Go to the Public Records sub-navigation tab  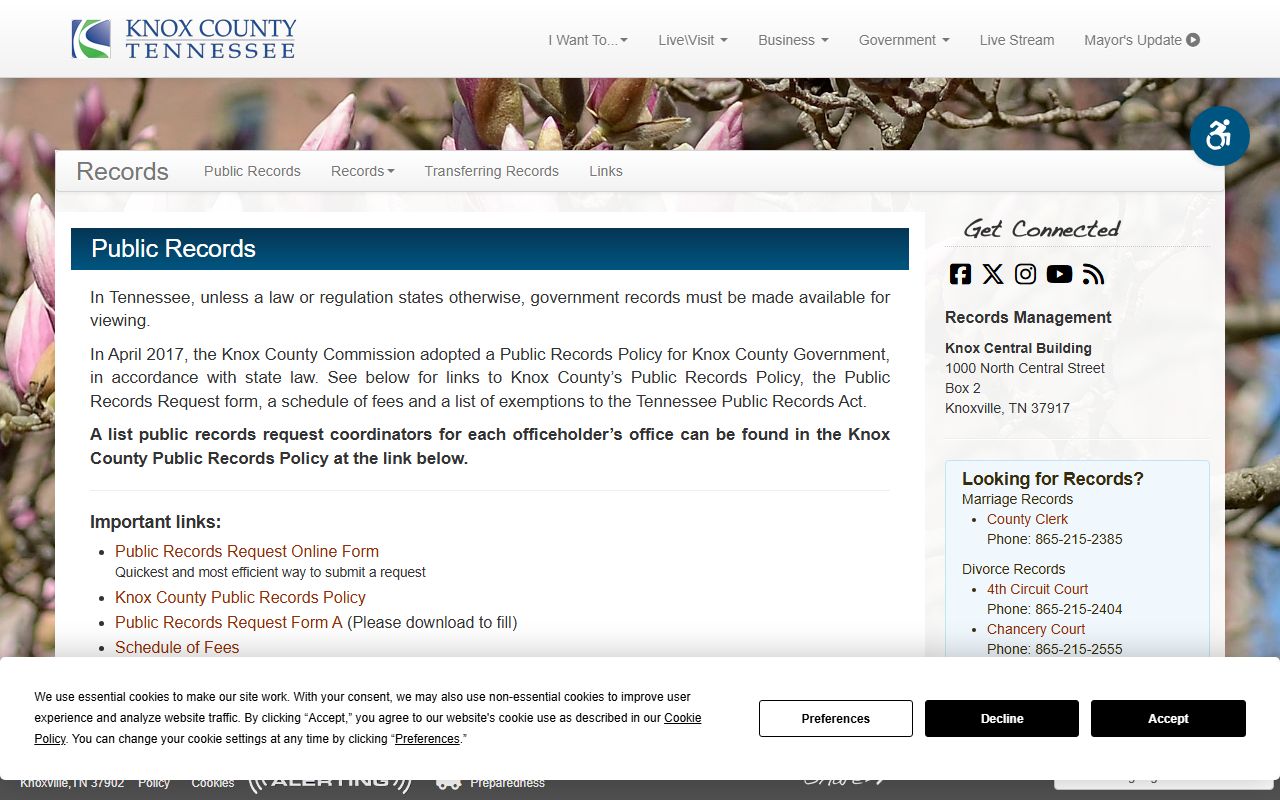coord(252,171)
